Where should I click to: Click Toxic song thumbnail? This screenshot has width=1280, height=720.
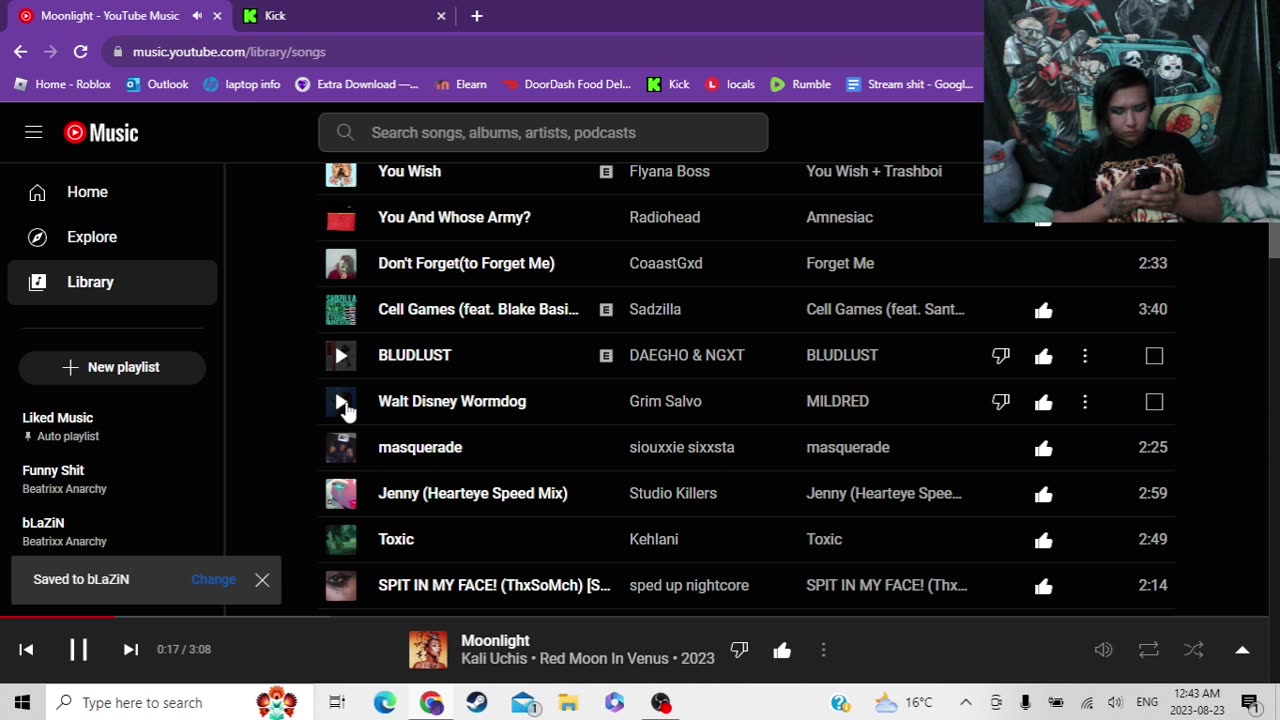click(x=341, y=539)
